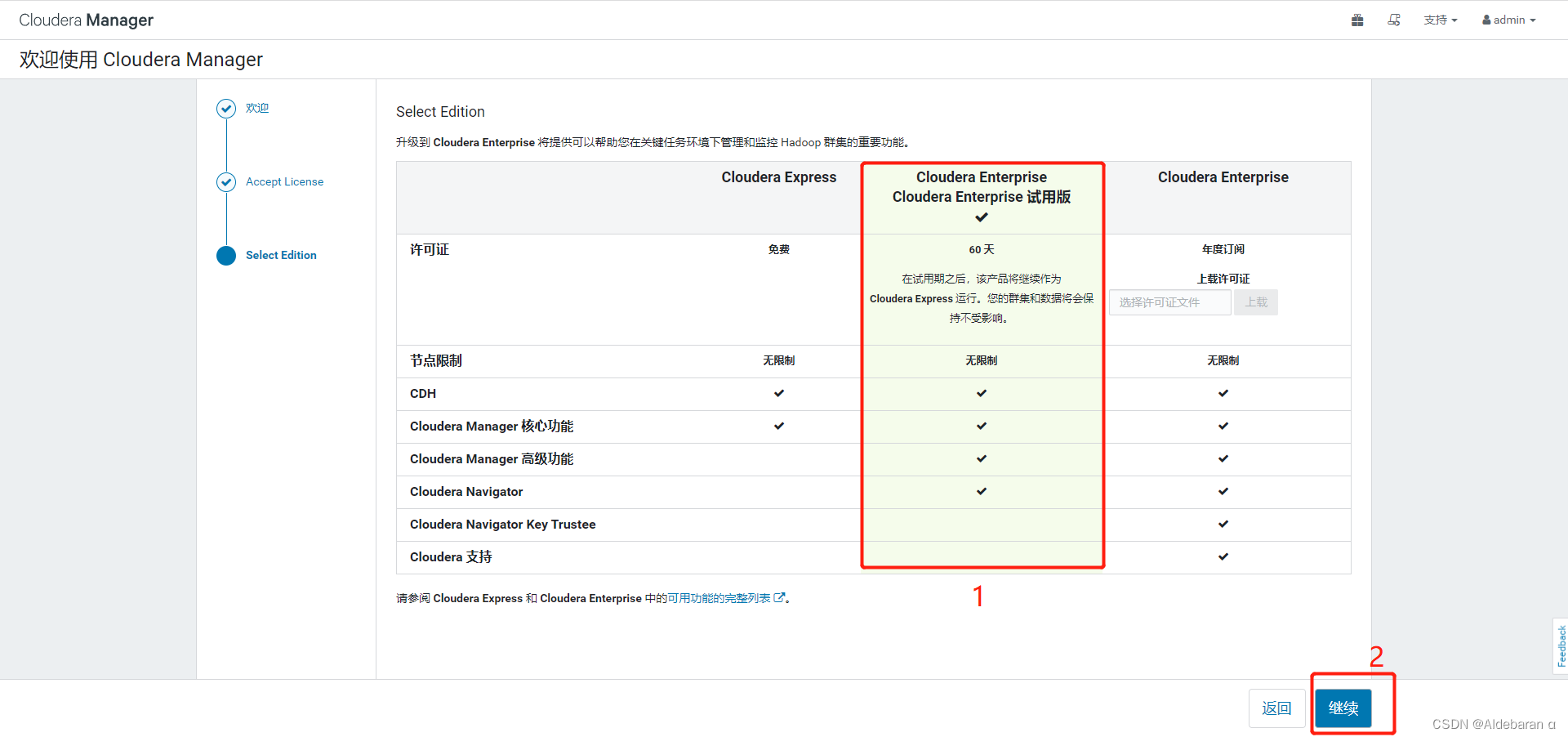Click the CDH checkmark under Cloudera Express
The height and width of the screenshot is (737, 1568).
click(779, 393)
